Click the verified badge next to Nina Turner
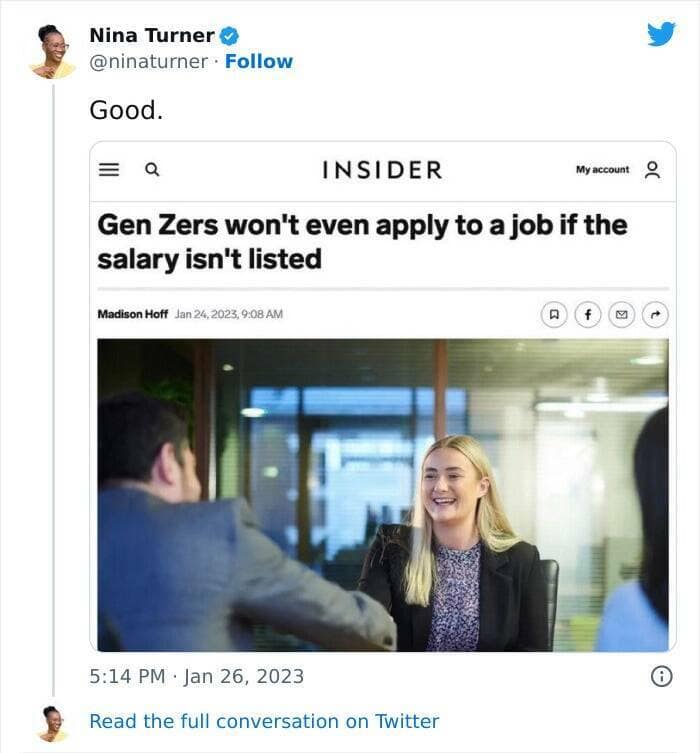Image resolution: width=700 pixels, height=753 pixels. pyautogui.click(x=229, y=36)
